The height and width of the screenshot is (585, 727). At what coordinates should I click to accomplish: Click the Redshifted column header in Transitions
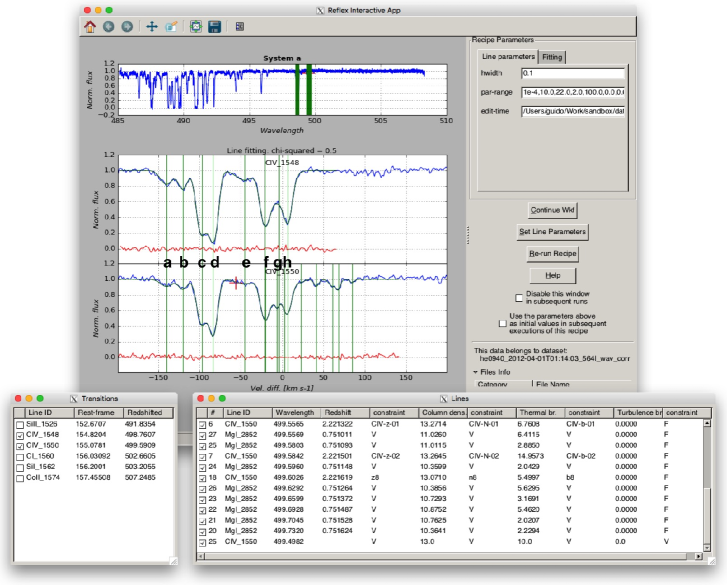[143, 412]
